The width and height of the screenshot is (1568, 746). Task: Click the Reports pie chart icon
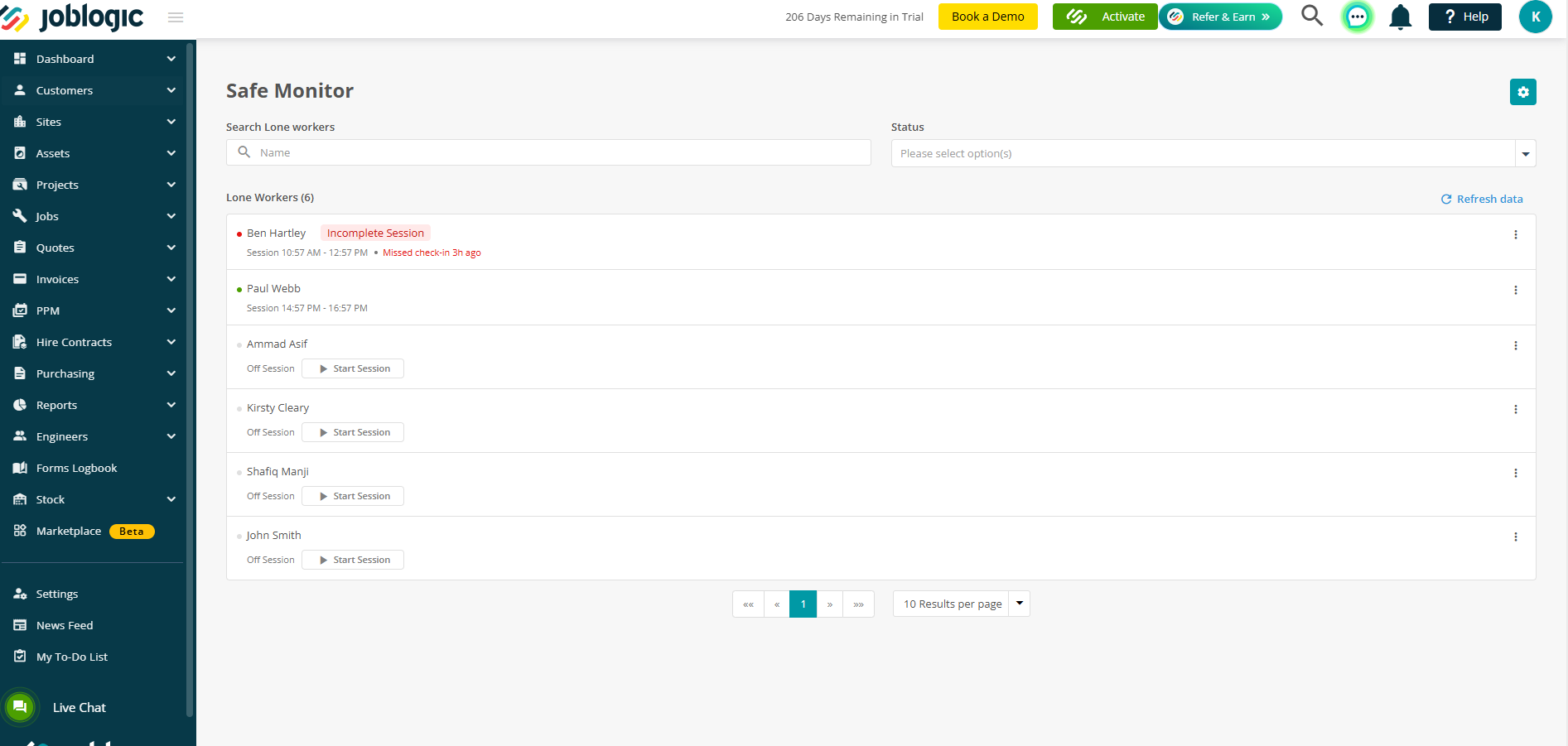click(x=20, y=405)
